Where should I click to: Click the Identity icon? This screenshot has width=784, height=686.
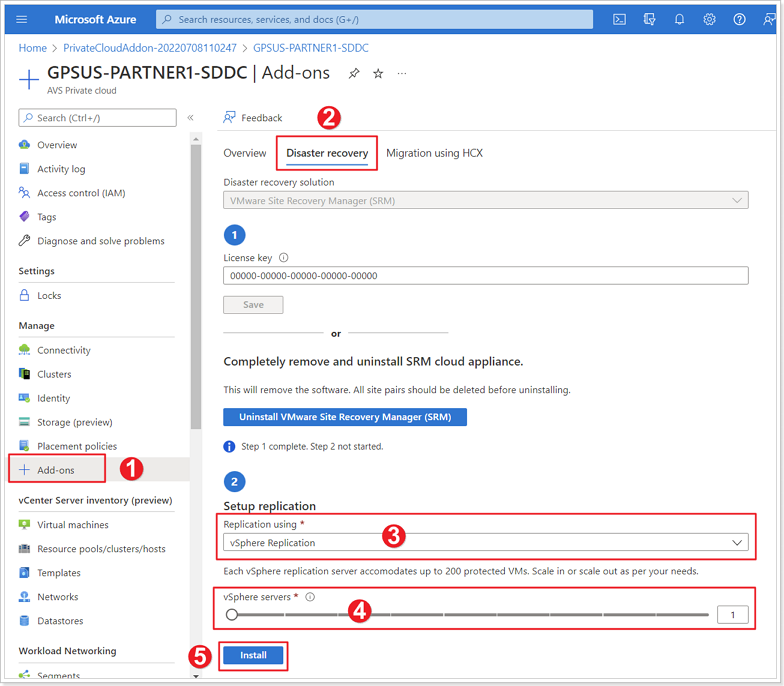tap(24, 398)
